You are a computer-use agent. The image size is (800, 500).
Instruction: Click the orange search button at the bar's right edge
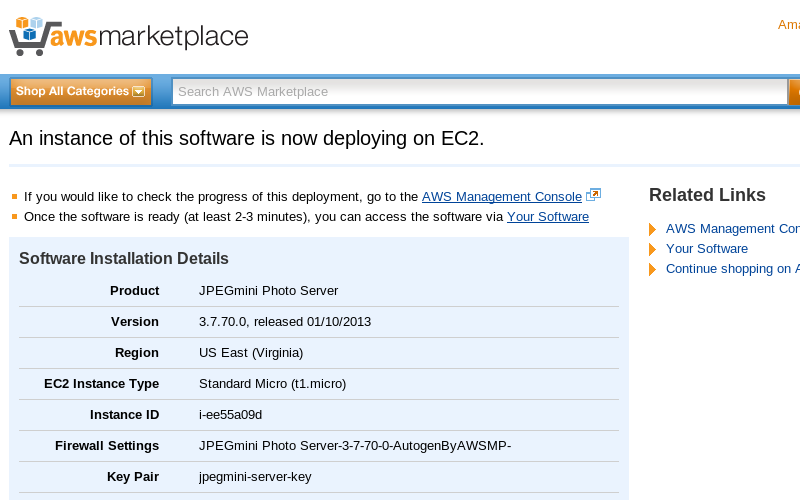[x=795, y=92]
